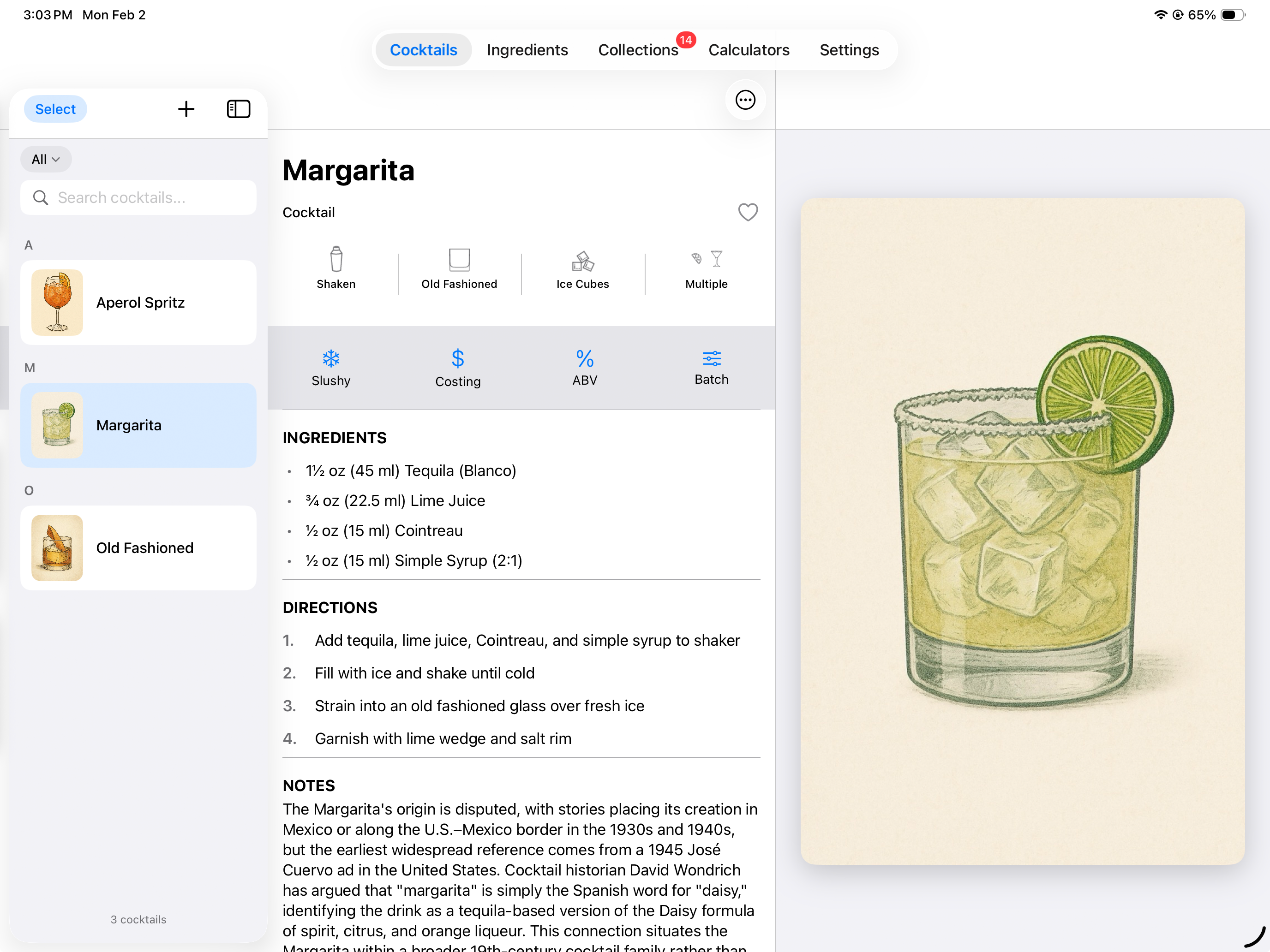This screenshot has height=952, width=1270.
Task: Expand the All filter dropdown
Action: point(46,160)
